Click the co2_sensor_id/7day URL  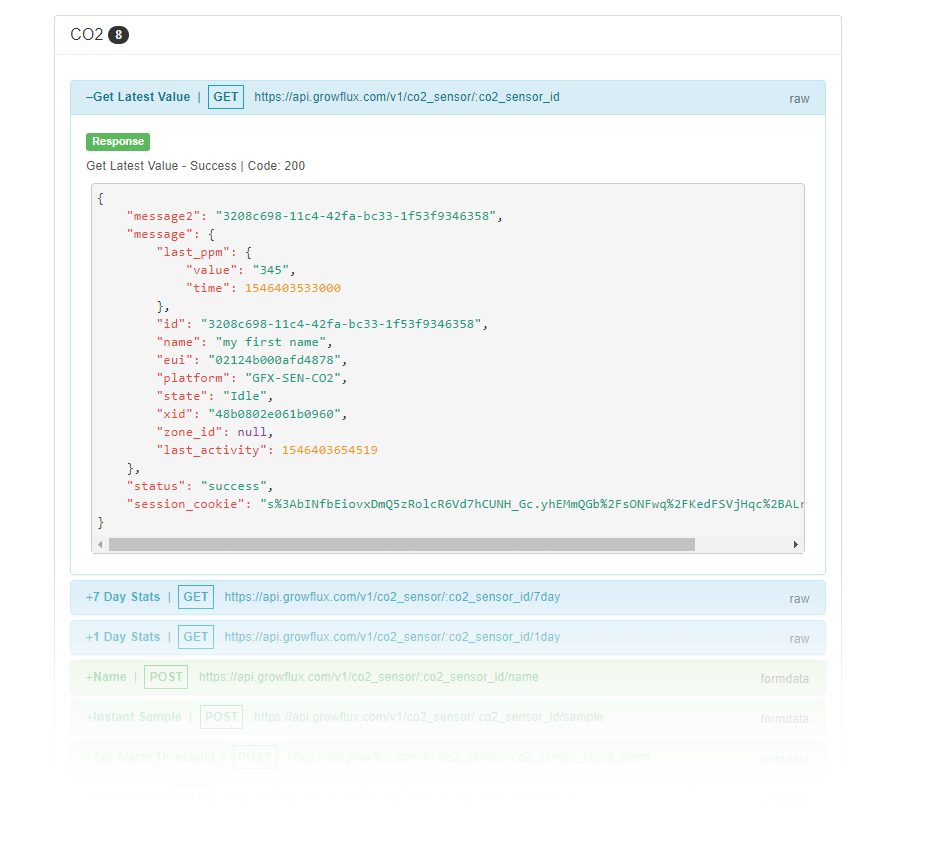click(392, 597)
